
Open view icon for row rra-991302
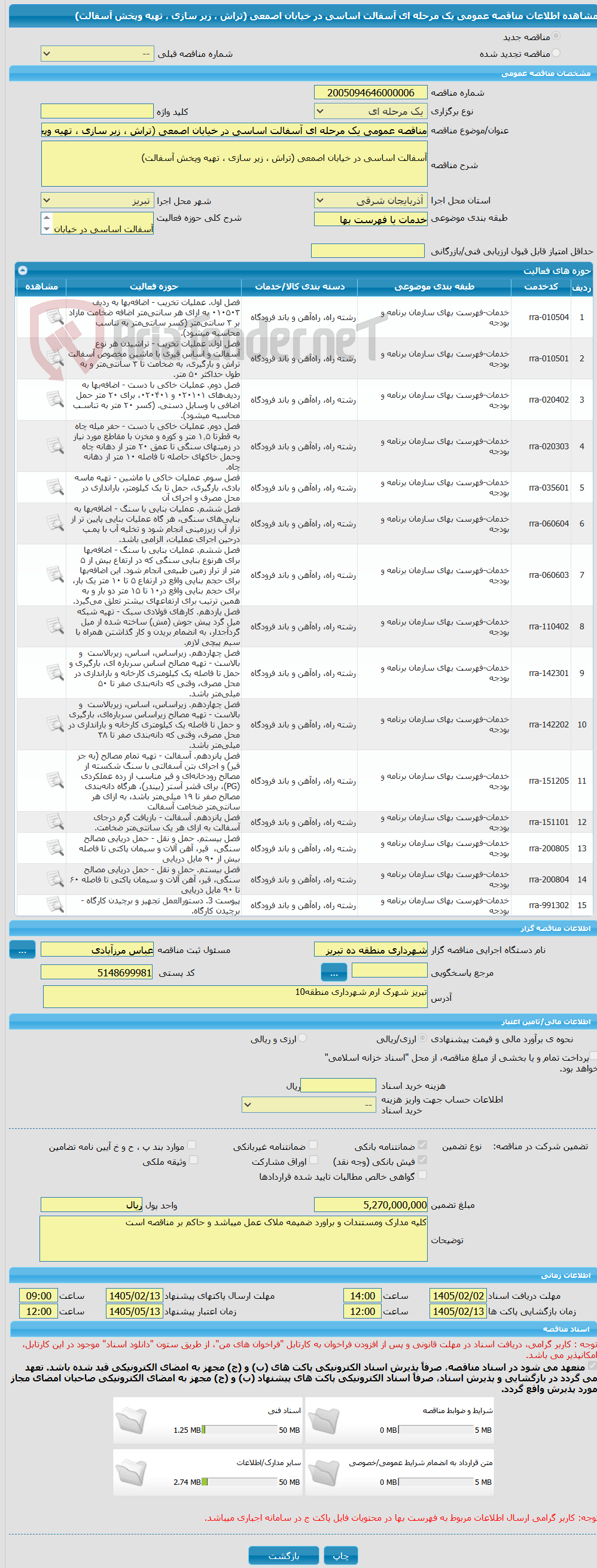pyautogui.click(x=56, y=905)
